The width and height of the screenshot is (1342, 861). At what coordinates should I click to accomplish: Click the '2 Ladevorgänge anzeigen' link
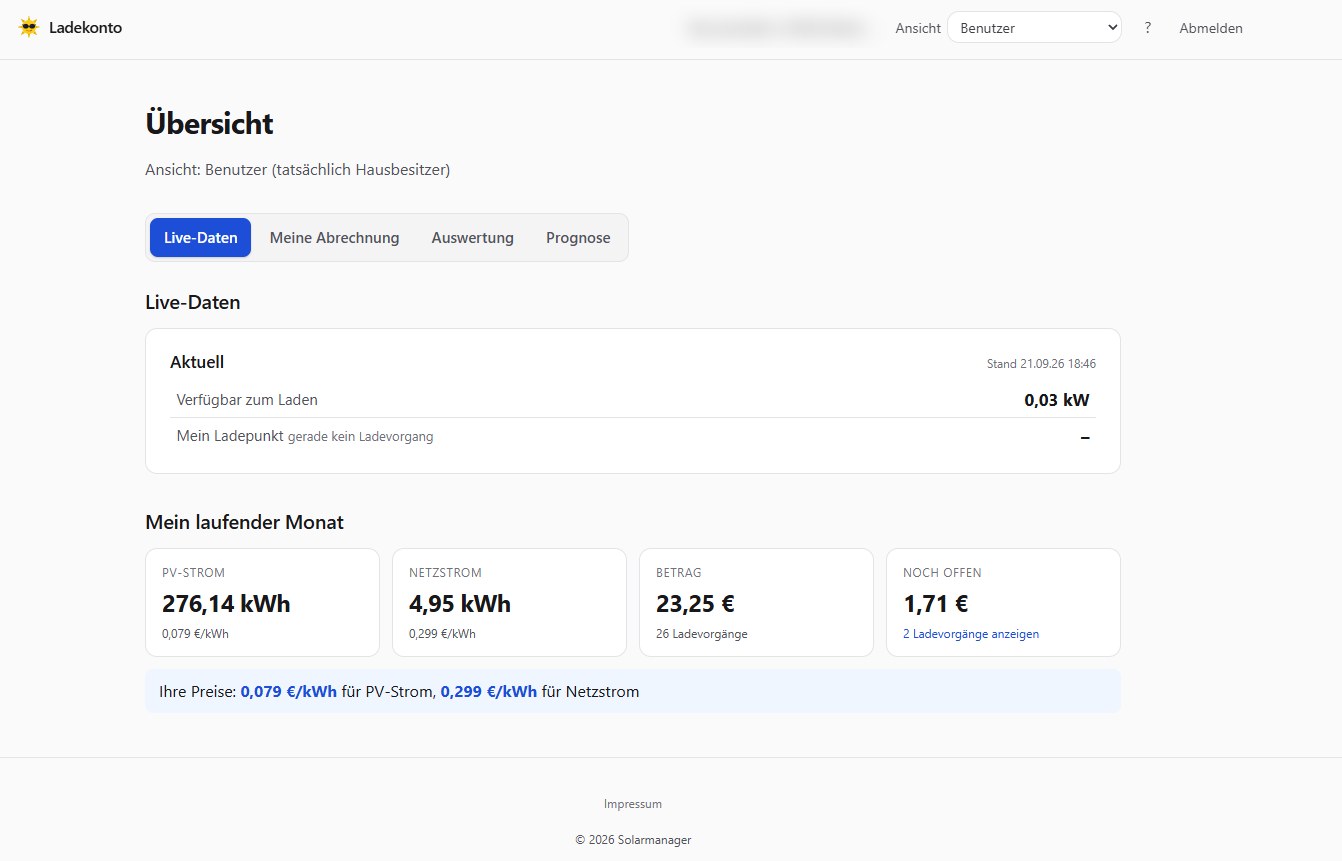point(971,634)
